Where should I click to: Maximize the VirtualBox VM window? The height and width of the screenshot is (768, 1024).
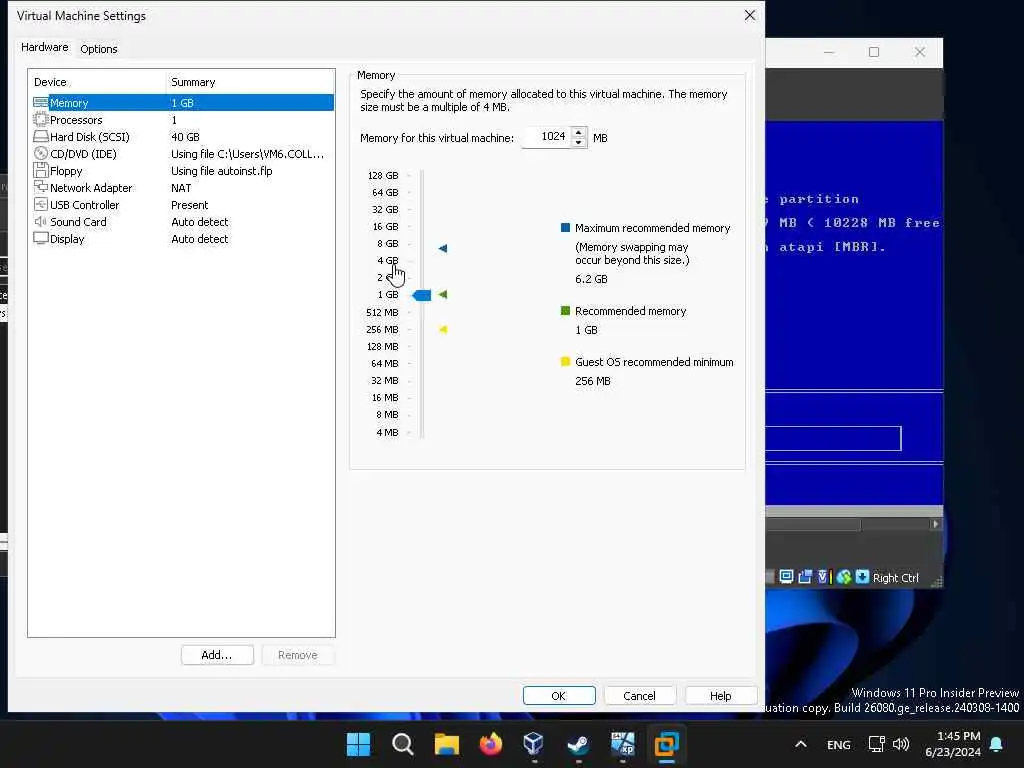[x=874, y=52]
